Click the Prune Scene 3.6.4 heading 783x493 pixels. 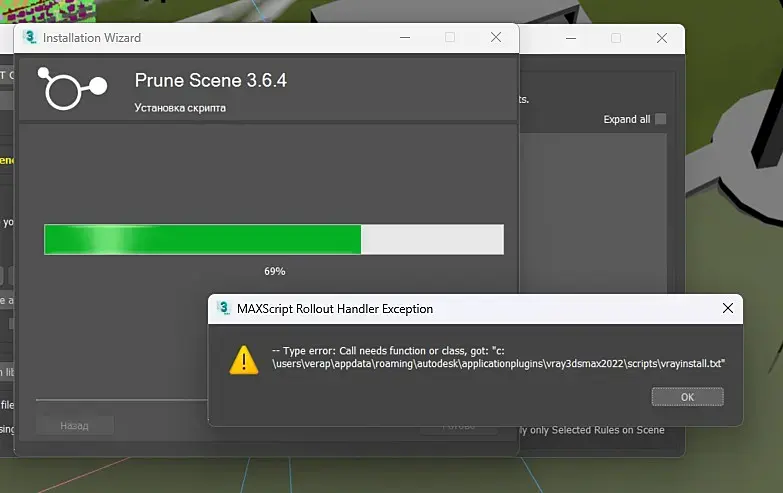pyautogui.click(x=211, y=80)
